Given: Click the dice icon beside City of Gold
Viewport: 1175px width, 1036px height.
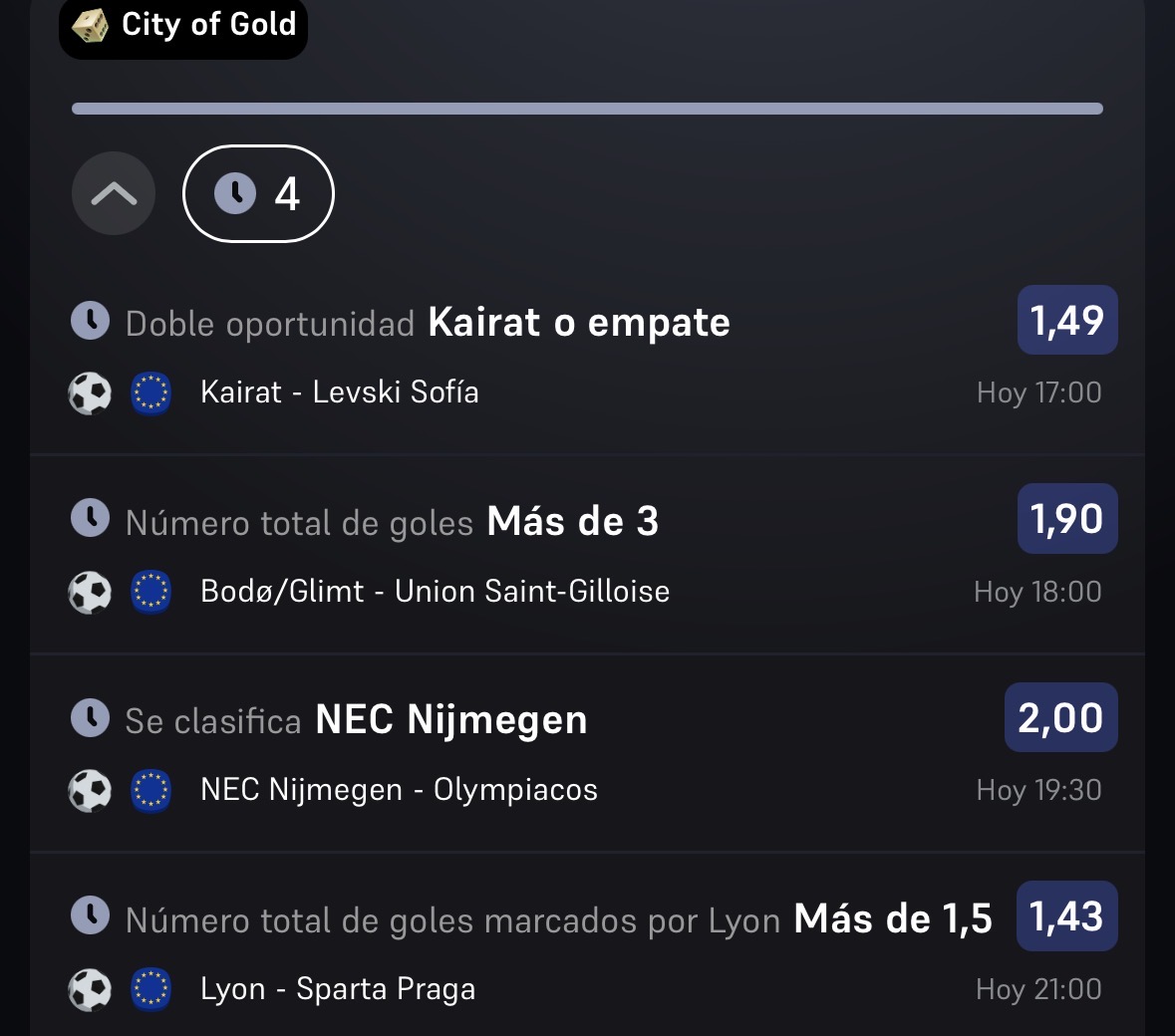Looking at the screenshot, I should coord(90,26).
